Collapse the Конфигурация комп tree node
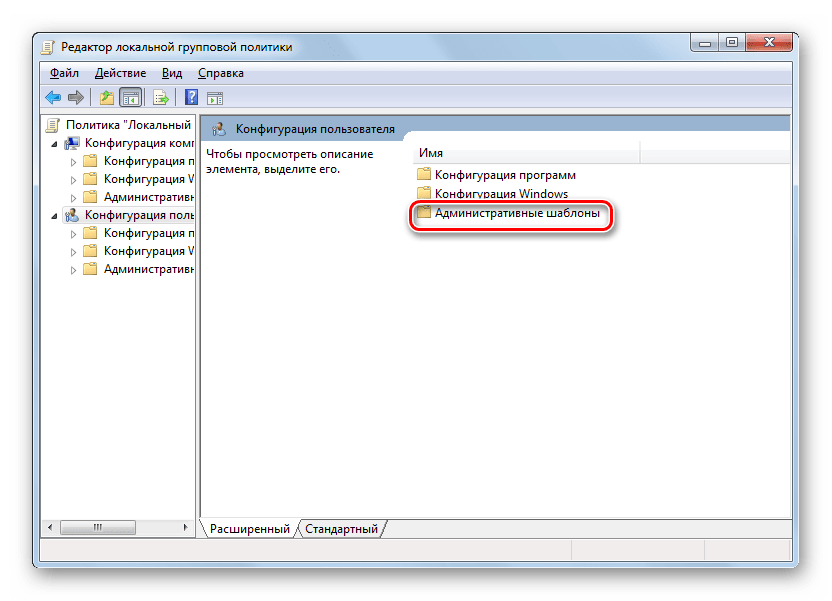This screenshot has width=832, height=601. (55, 144)
